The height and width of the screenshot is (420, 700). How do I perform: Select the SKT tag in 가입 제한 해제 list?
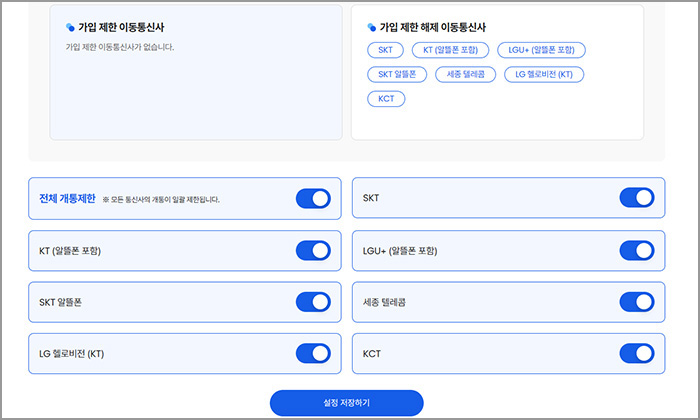(x=385, y=50)
